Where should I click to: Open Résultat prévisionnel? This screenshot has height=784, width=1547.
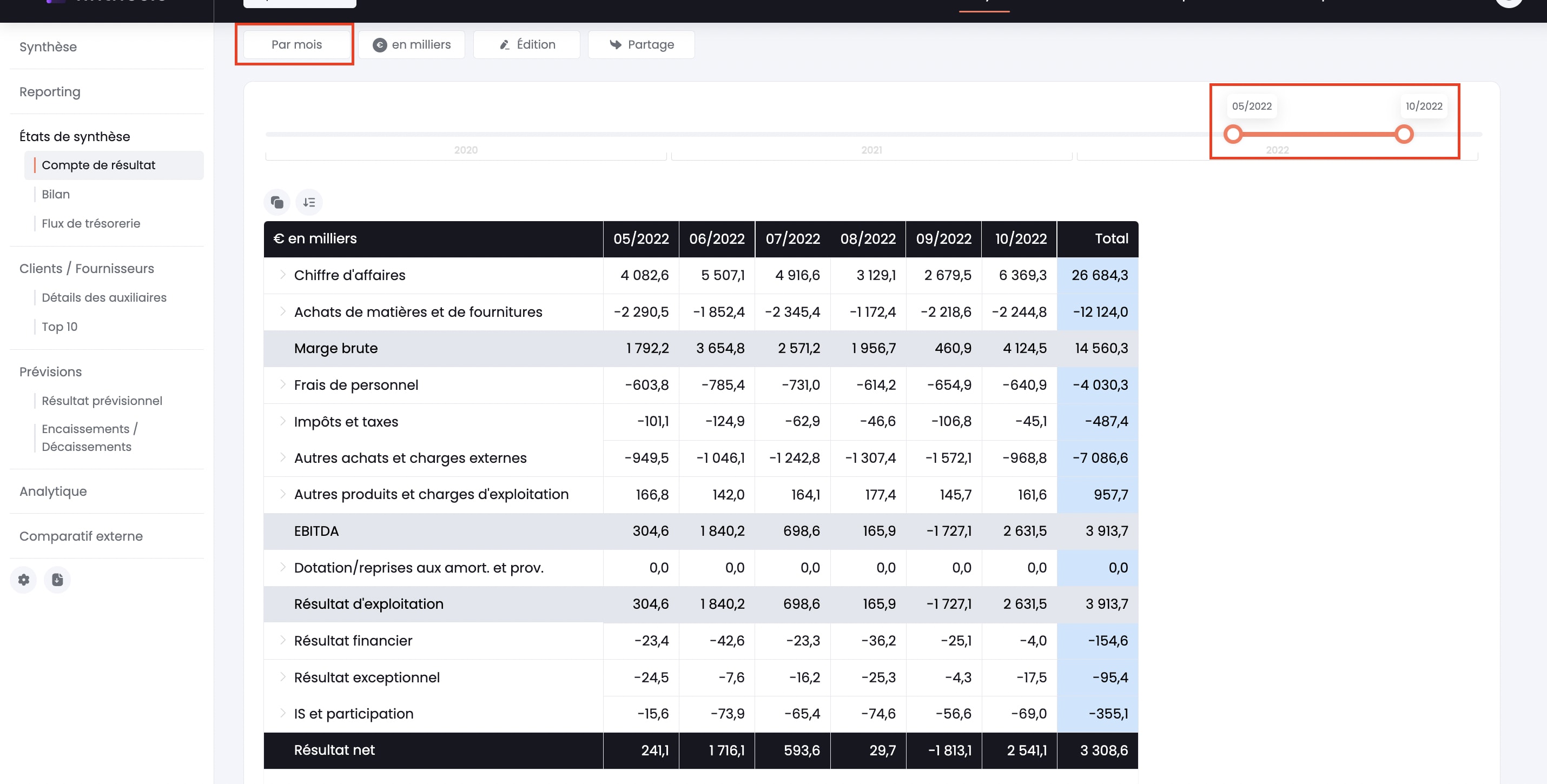(x=102, y=401)
